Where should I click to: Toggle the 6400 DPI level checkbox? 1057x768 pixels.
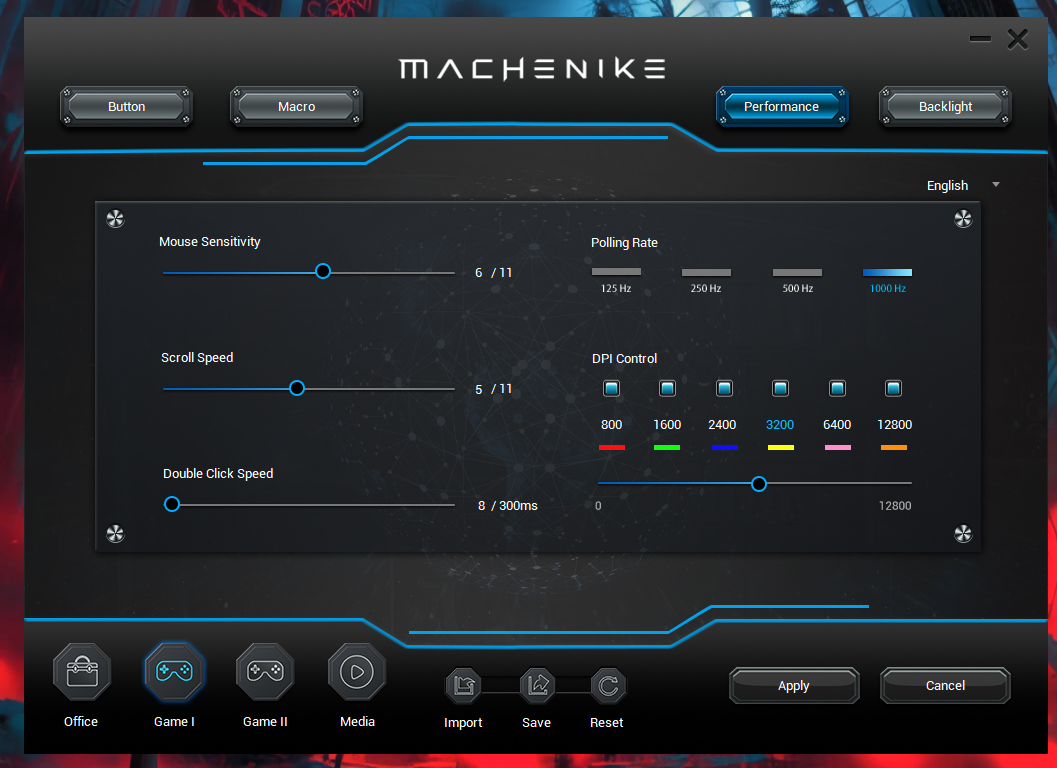837,388
